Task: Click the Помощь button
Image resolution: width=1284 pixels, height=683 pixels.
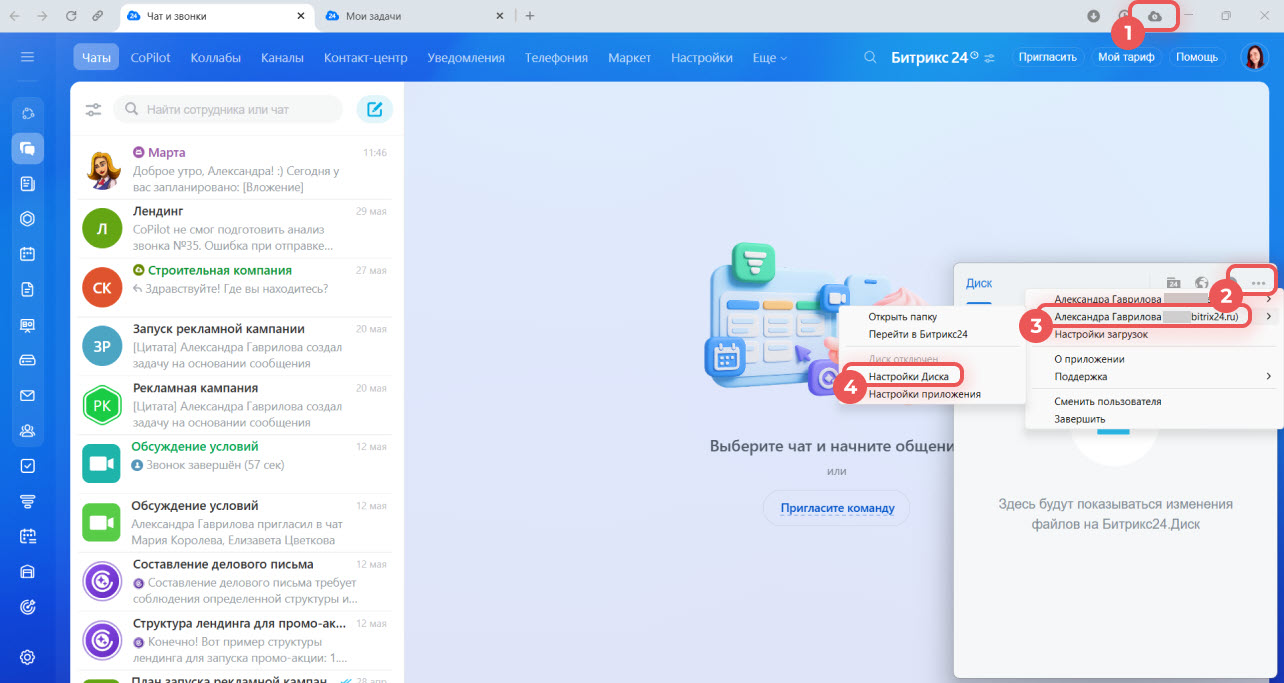Action: tap(1197, 58)
